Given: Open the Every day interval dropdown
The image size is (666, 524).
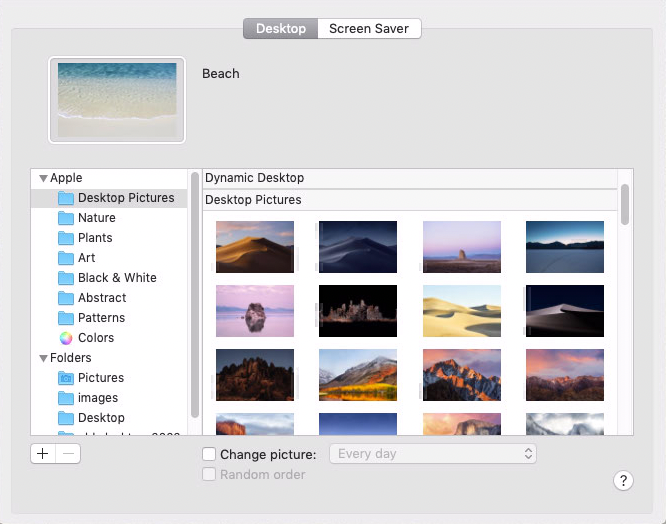Looking at the screenshot, I should 433,454.
